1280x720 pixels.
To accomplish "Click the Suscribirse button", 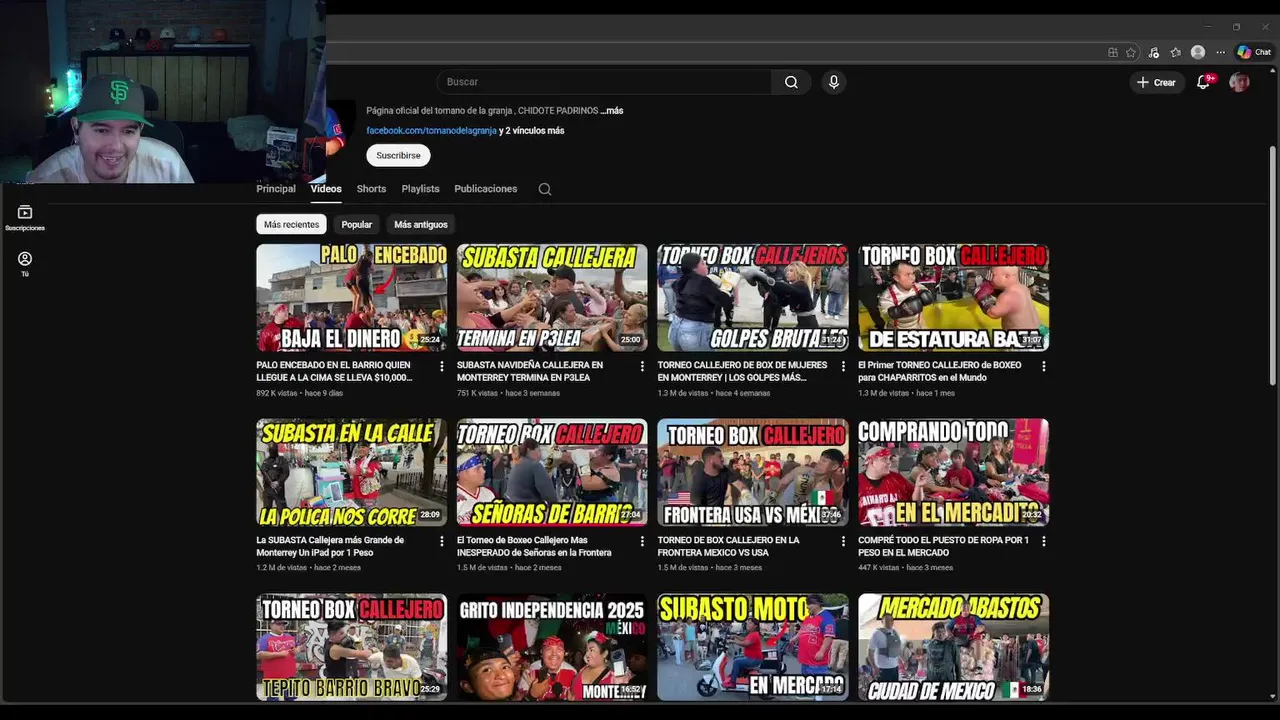I will [398, 155].
